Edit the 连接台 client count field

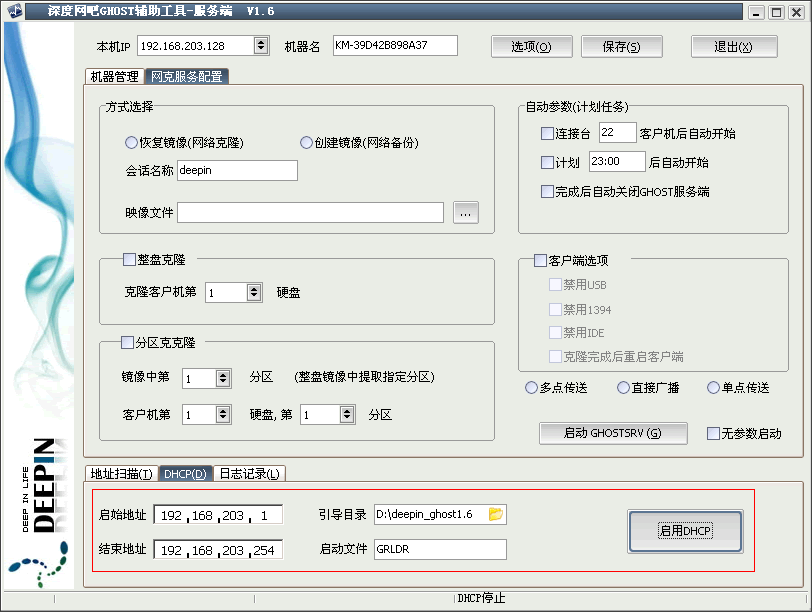pyautogui.click(x=617, y=133)
